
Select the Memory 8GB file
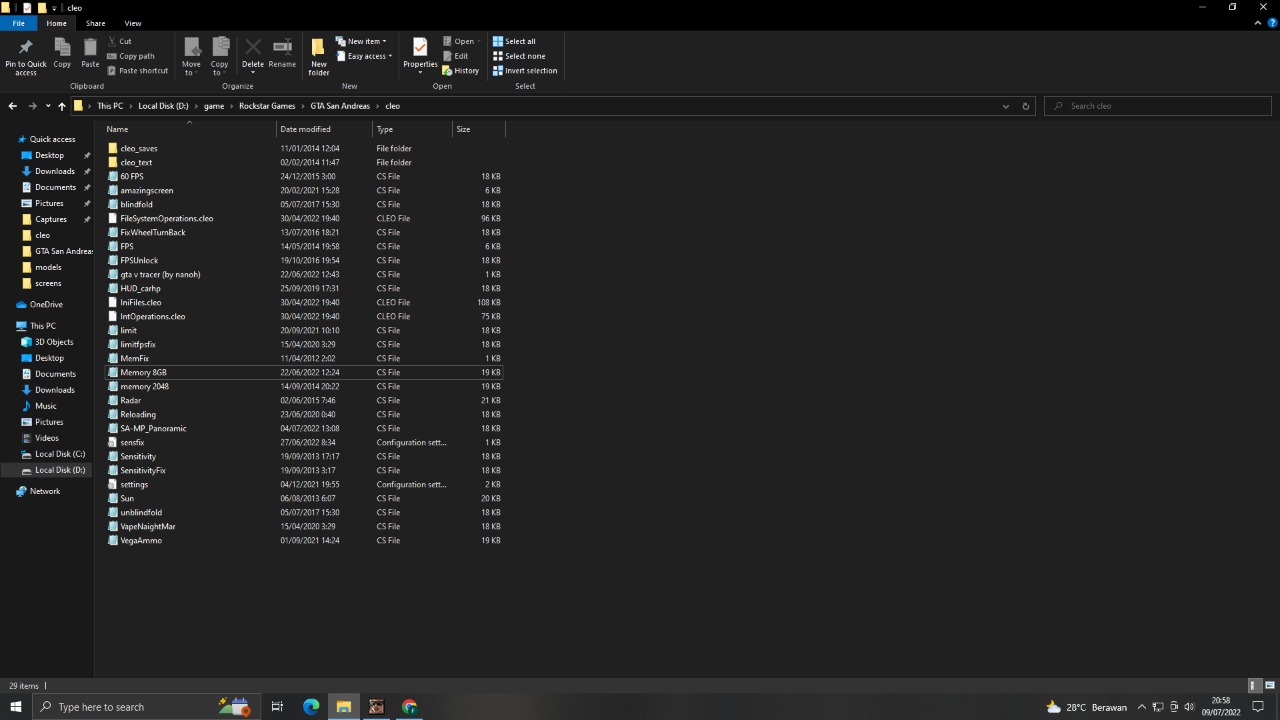304,372
